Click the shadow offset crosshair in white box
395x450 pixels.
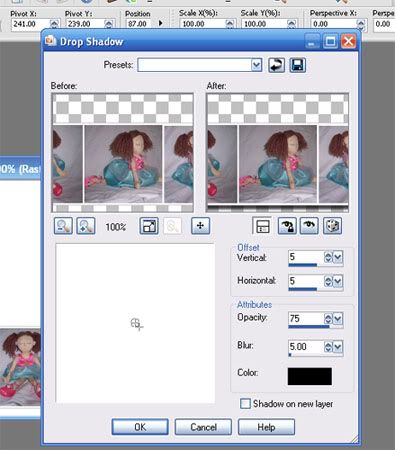(x=136, y=324)
